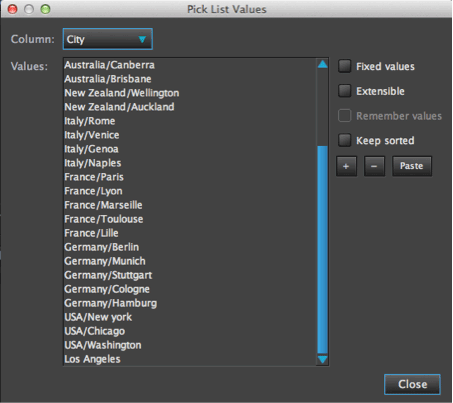
Task: Select France/Paris row
Action: pos(190,177)
